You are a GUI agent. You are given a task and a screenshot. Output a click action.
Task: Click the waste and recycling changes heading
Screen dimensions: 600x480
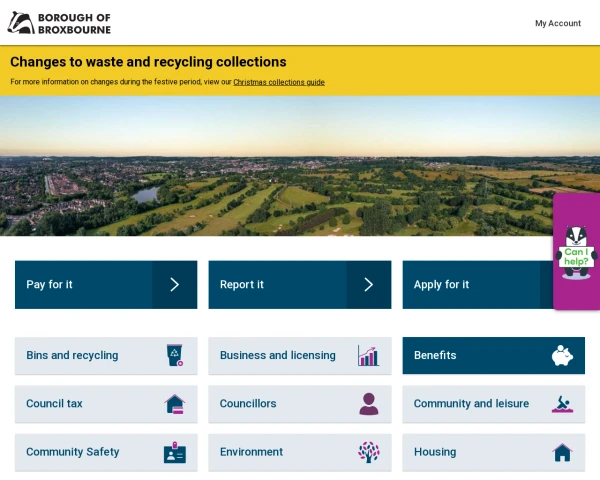(x=148, y=62)
